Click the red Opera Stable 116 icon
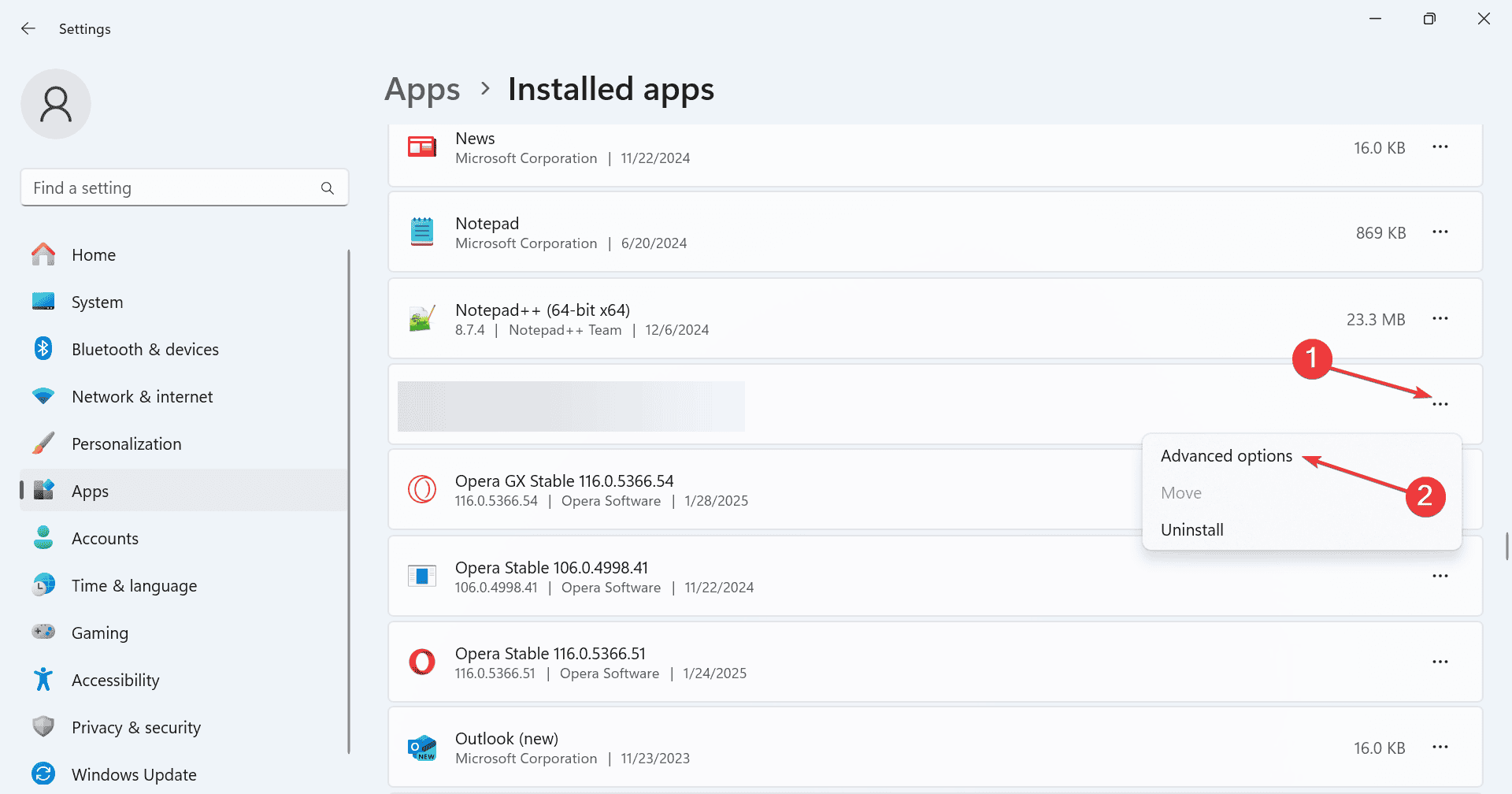 click(422, 662)
